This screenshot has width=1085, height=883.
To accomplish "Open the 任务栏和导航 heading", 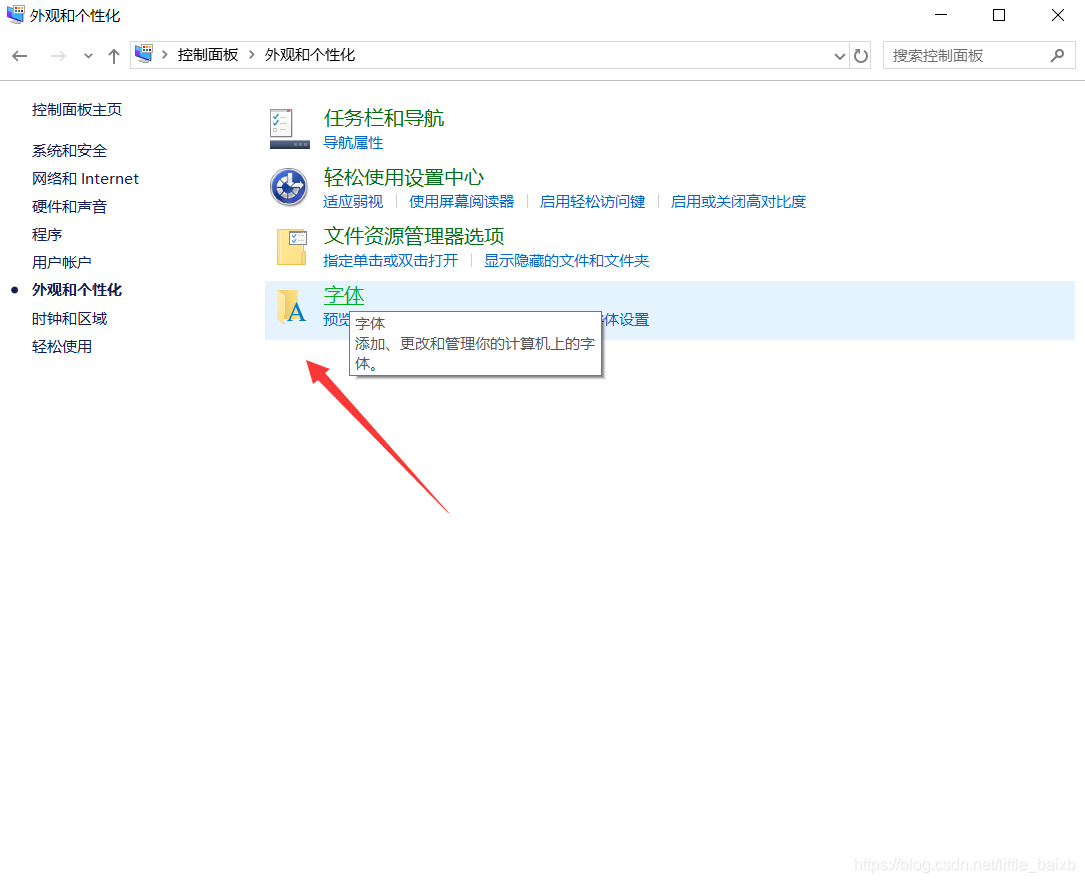I will coord(384,118).
